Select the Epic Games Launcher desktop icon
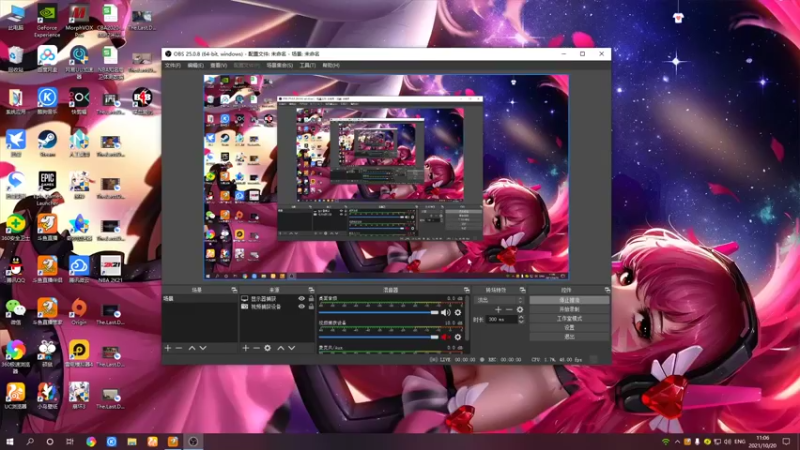 [x=47, y=188]
